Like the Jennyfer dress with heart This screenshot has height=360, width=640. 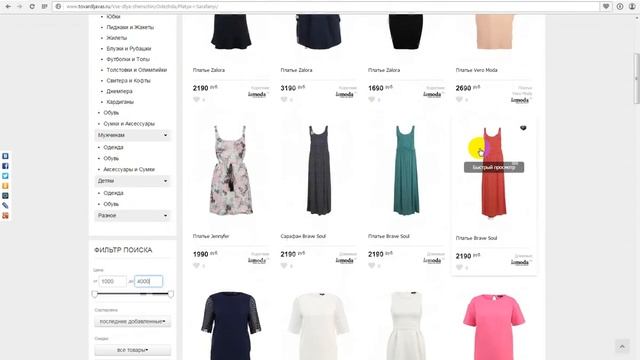pos(196,266)
